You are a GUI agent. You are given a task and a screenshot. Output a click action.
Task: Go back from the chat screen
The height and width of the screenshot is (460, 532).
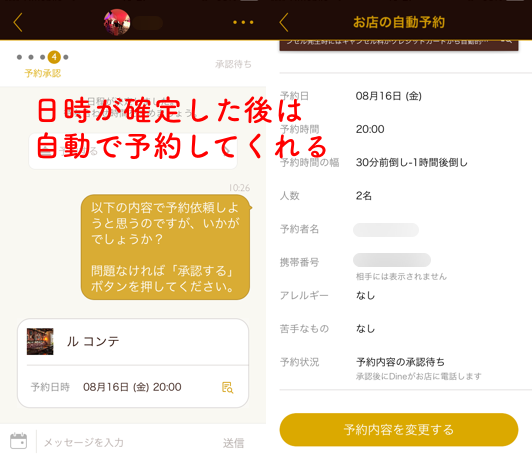pyautogui.click(x=18, y=22)
